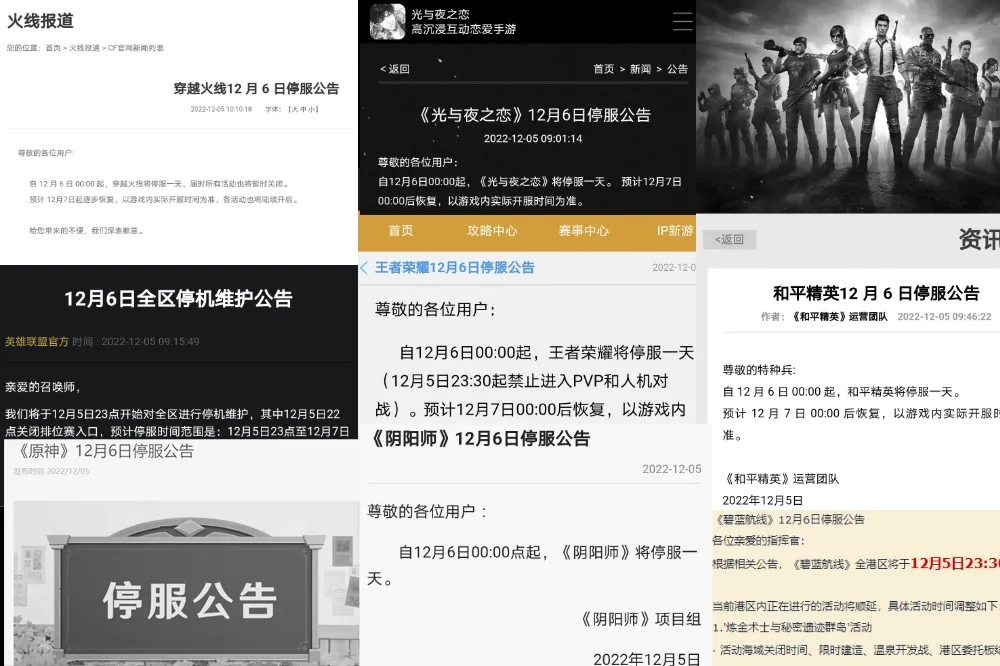
Task: Click title 和平精英12 月 6 日停服公告
Action: [x=876, y=293]
